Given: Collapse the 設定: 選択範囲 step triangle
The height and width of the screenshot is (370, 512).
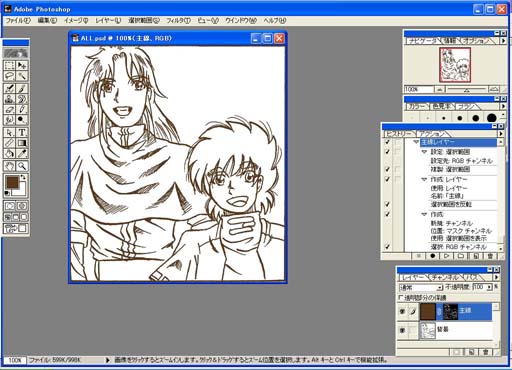Looking at the screenshot, I should (x=424, y=152).
